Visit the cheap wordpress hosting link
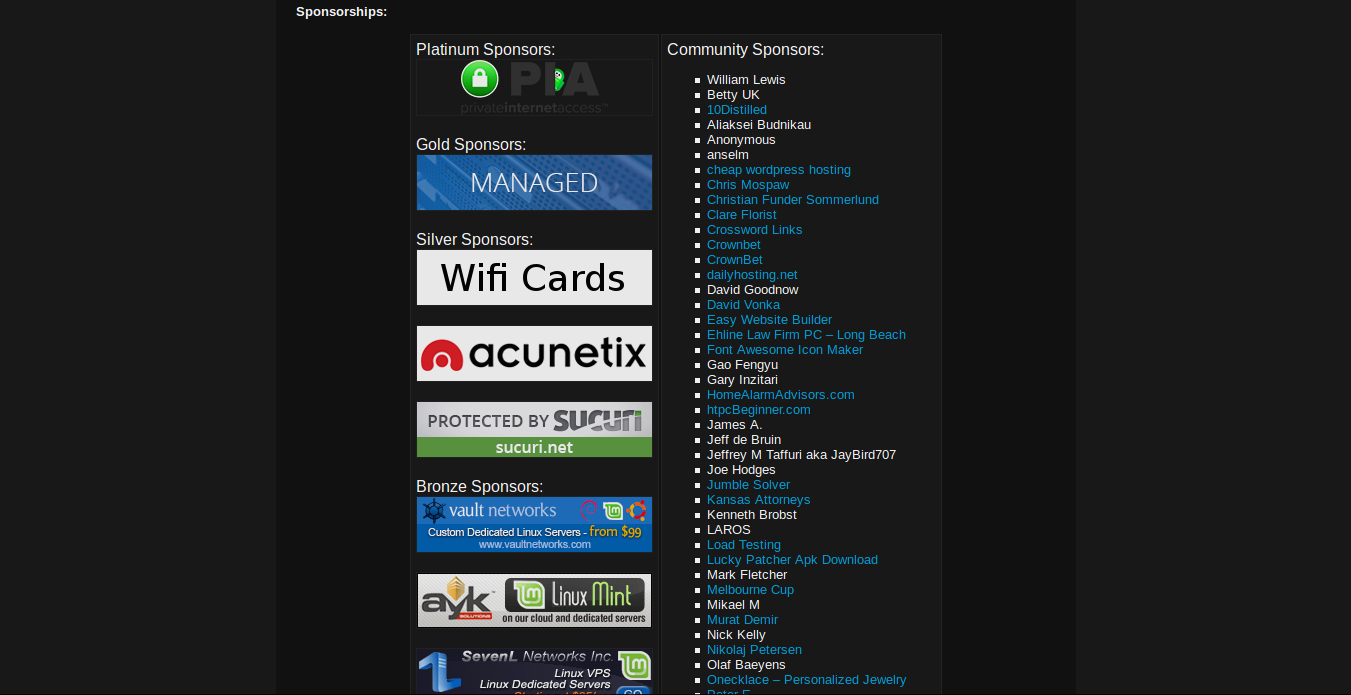1351x695 pixels. pyautogui.click(x=779, y=170)
